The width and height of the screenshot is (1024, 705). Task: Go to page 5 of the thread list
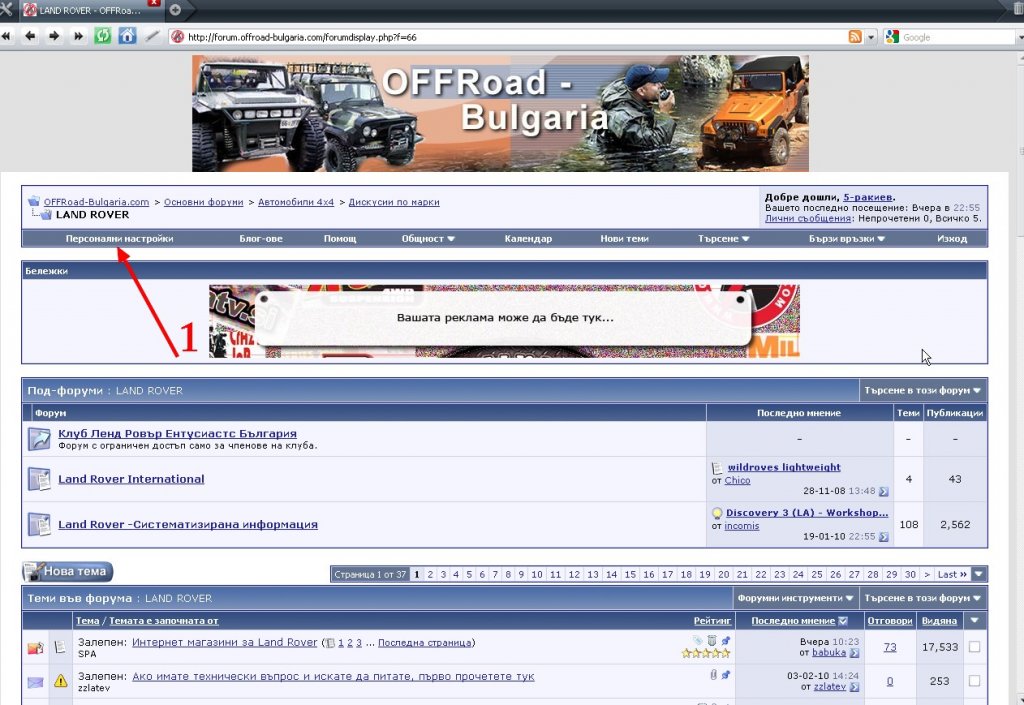click(469, 574)
